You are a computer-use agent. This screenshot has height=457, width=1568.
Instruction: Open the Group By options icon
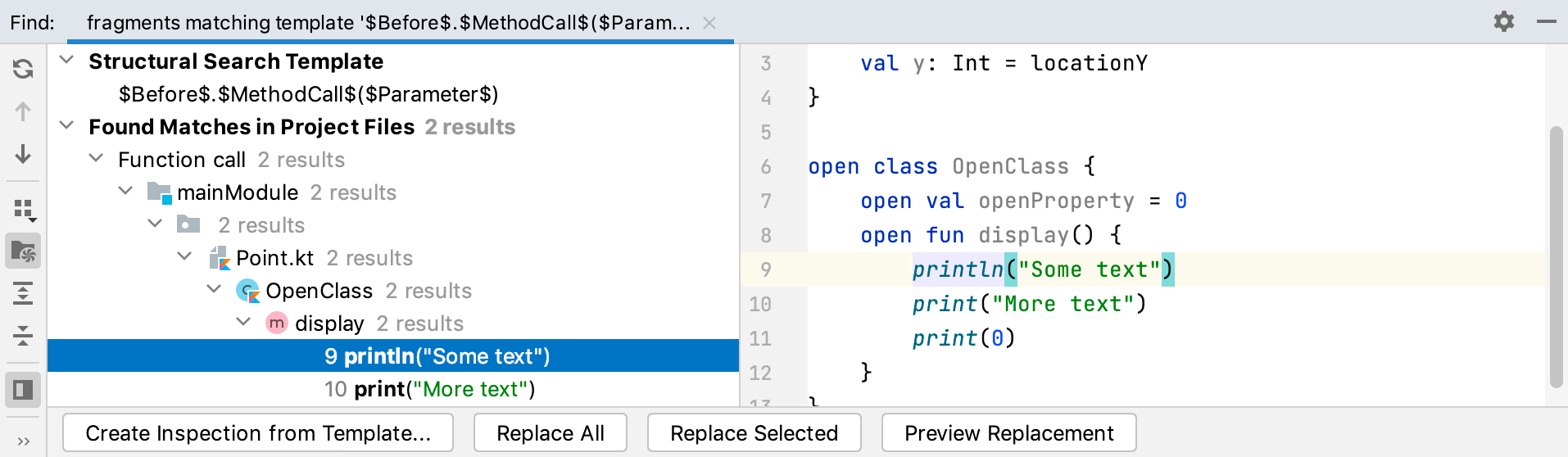pyautogui.click(x=25, y=210)
